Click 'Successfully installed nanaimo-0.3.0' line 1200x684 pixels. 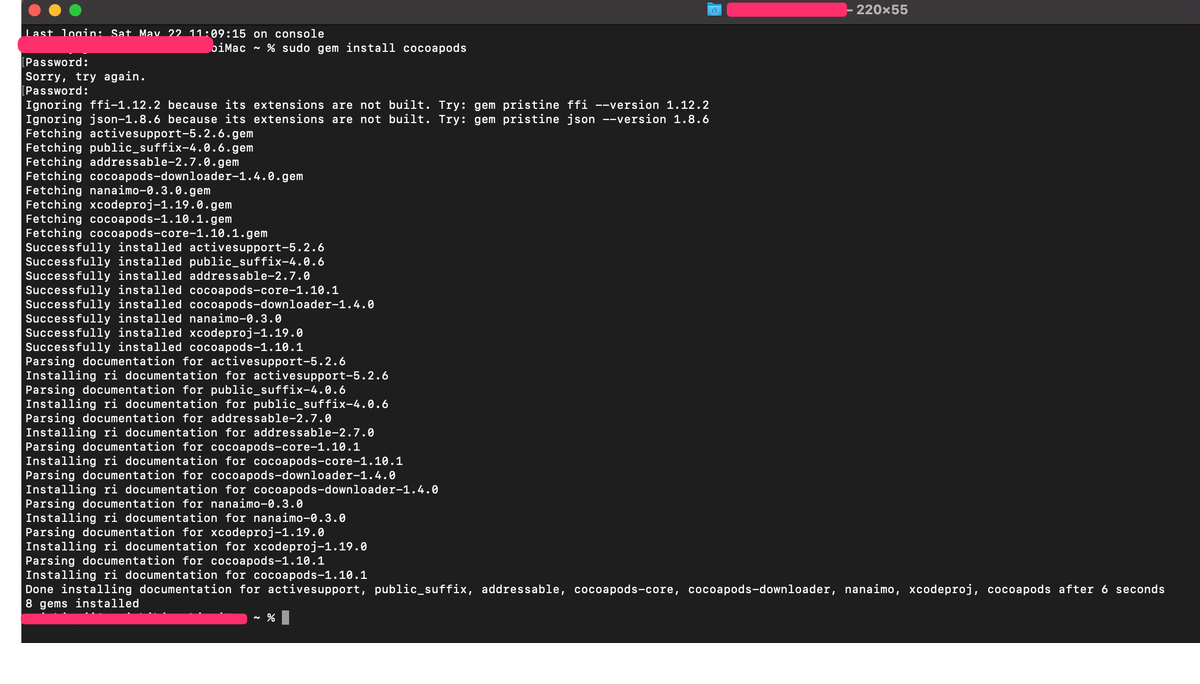click(153, 318)
